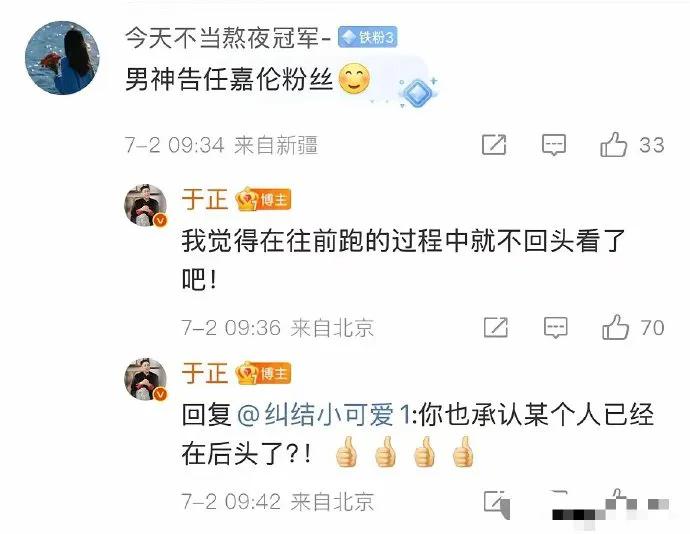Open mention @纠结小可爱1
The image size is (690, 534).
pos(323,414)
